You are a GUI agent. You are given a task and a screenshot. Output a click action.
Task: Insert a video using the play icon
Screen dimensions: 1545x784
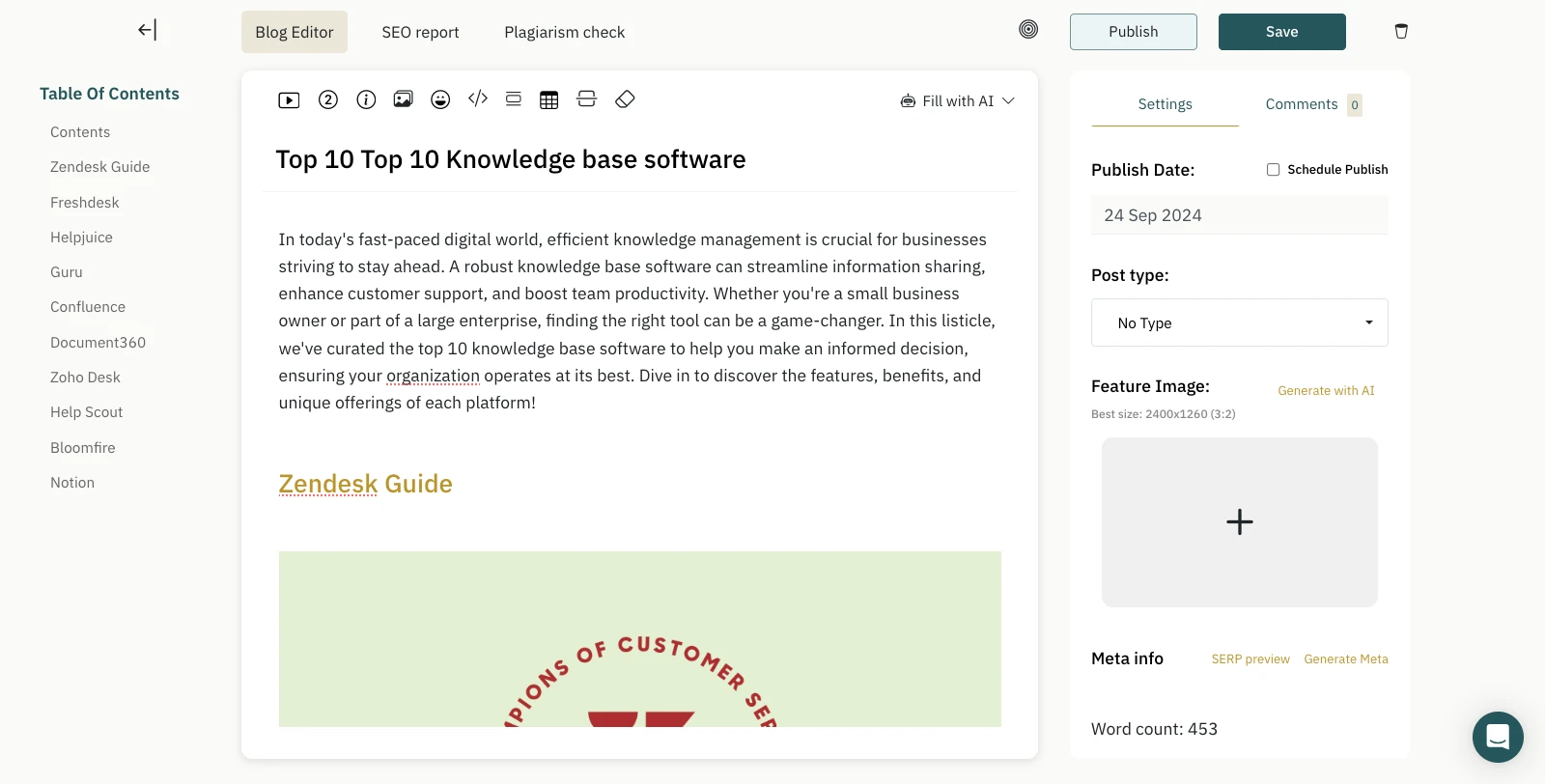click(289, 99)
